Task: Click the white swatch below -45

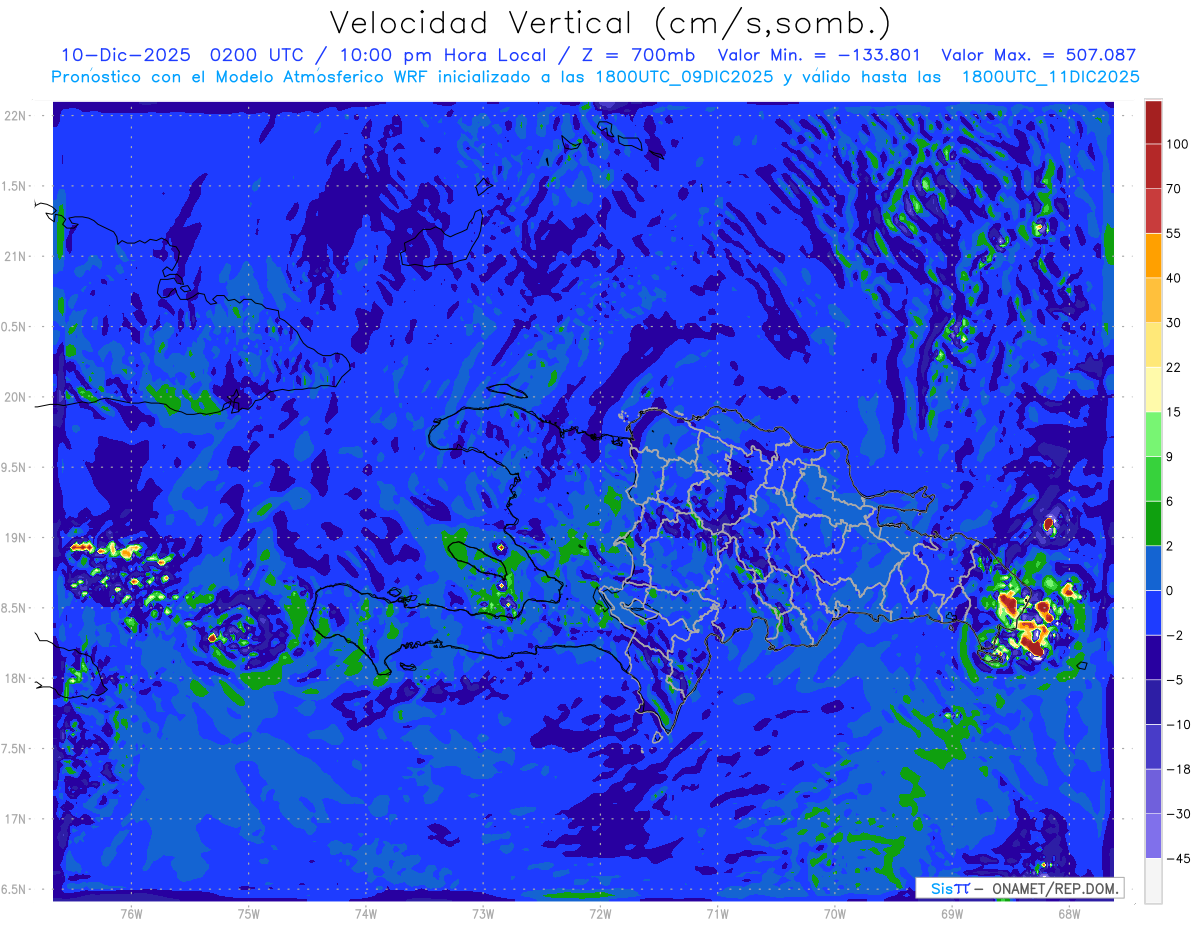Action: pyautogui.click(x=1153, y=880)
